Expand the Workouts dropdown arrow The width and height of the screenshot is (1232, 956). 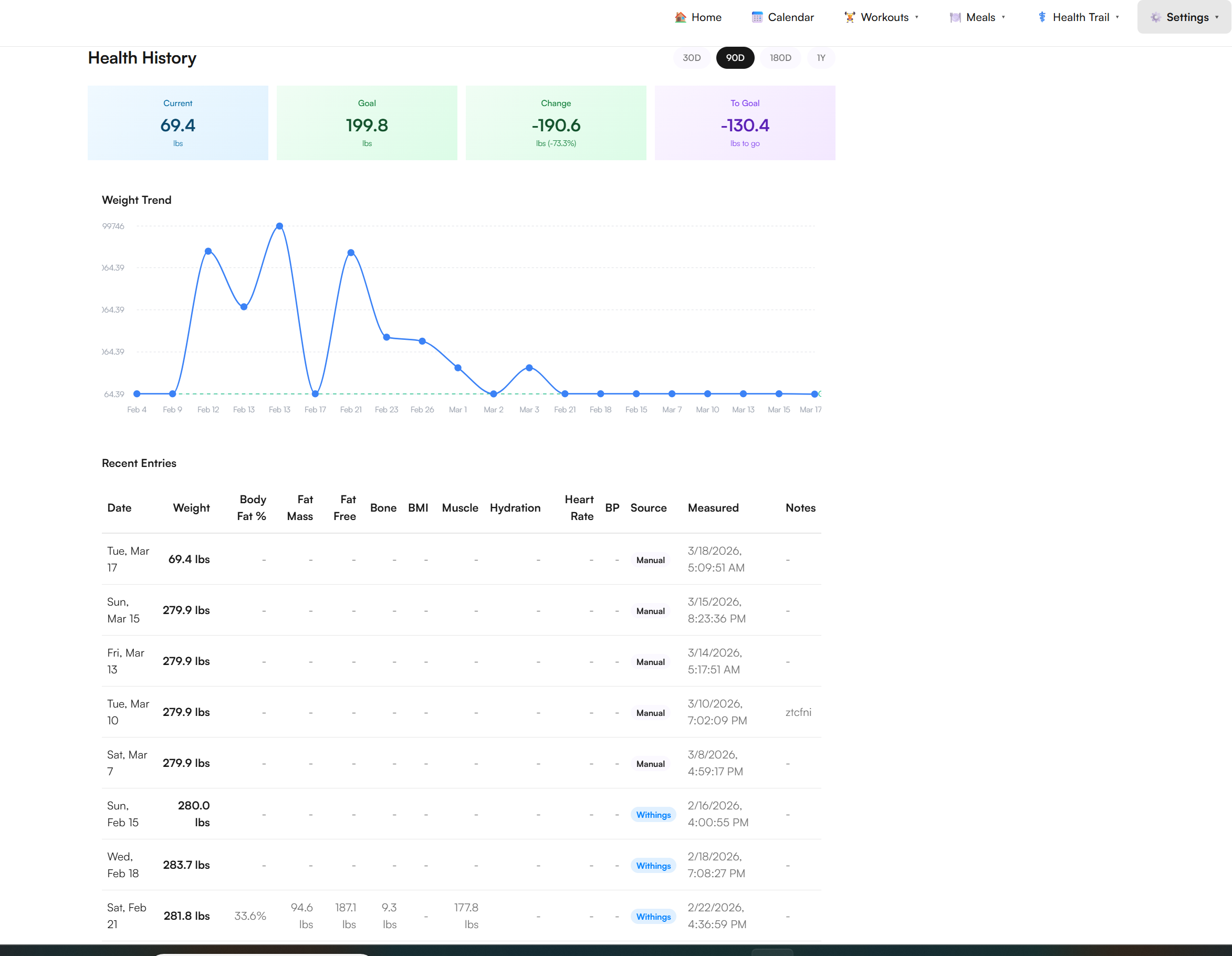917,17
